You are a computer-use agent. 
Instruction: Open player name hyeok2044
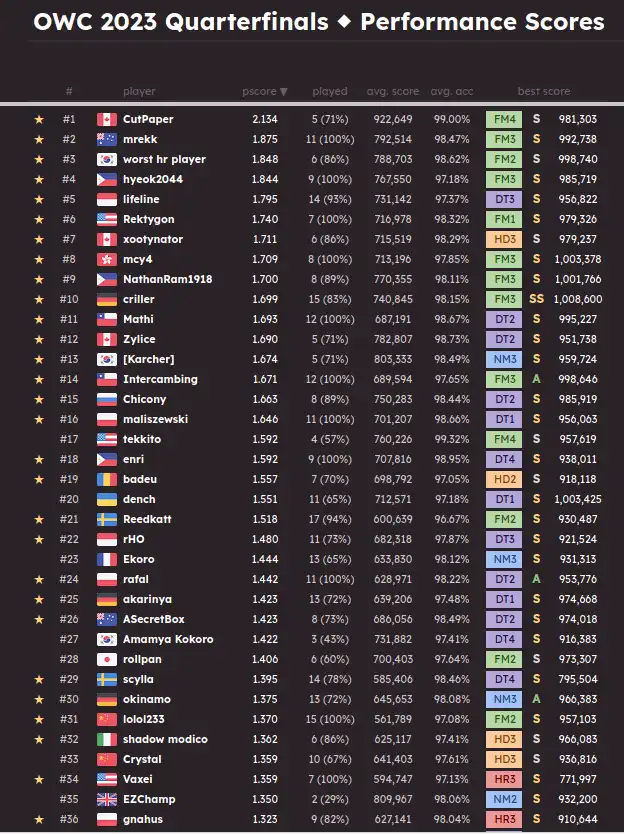tap(153, 179)
